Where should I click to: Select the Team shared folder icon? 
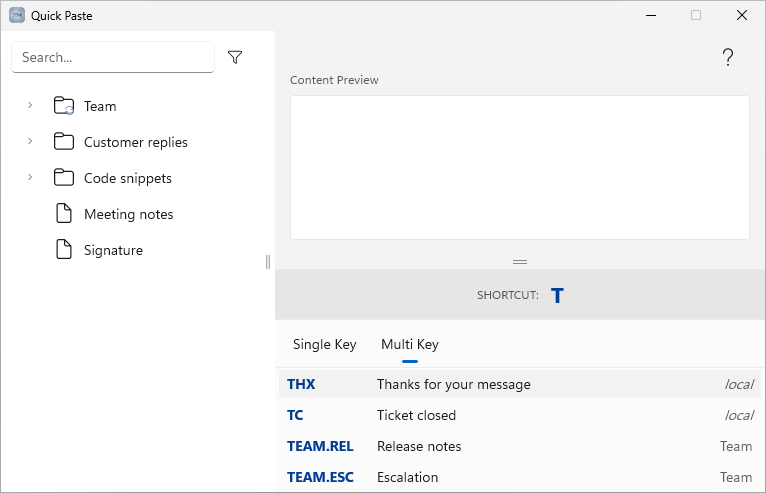[64, 106]
